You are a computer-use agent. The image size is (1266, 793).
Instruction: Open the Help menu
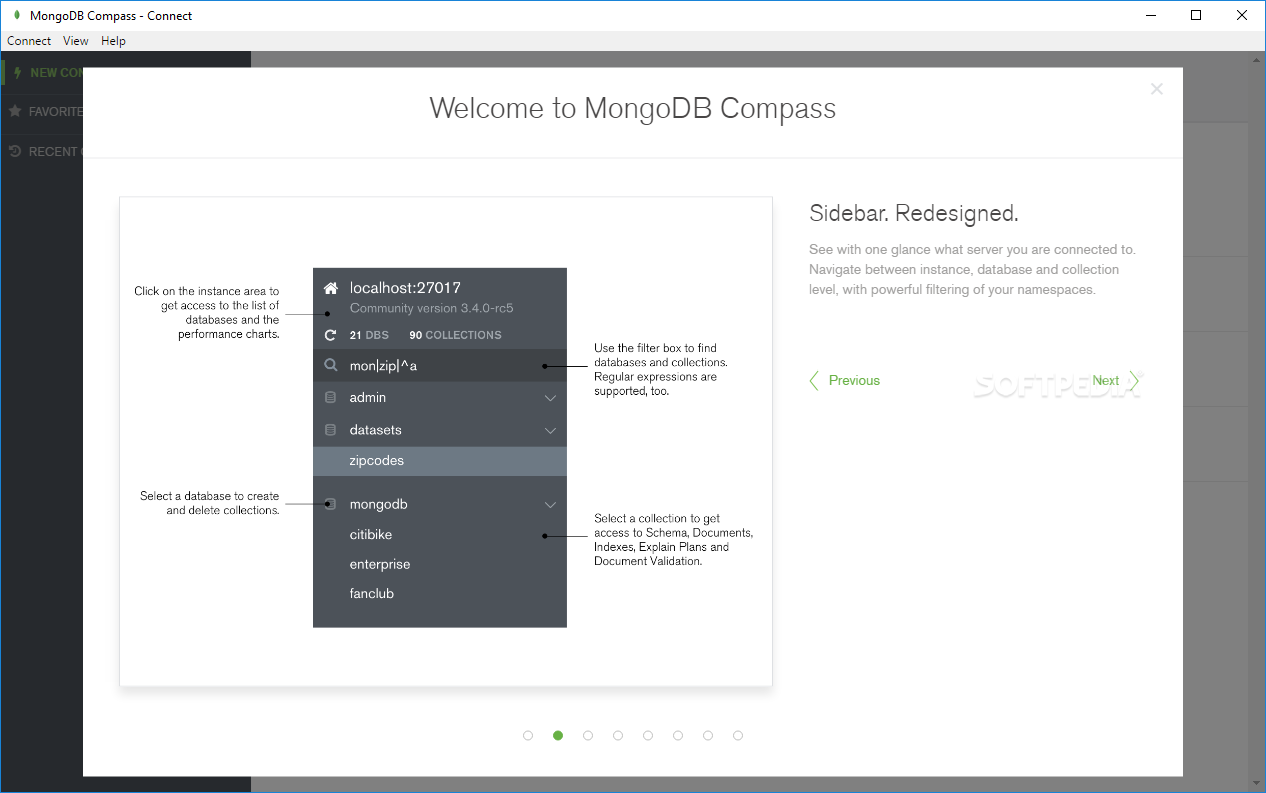pyautogui.click(x=114, y=41)
